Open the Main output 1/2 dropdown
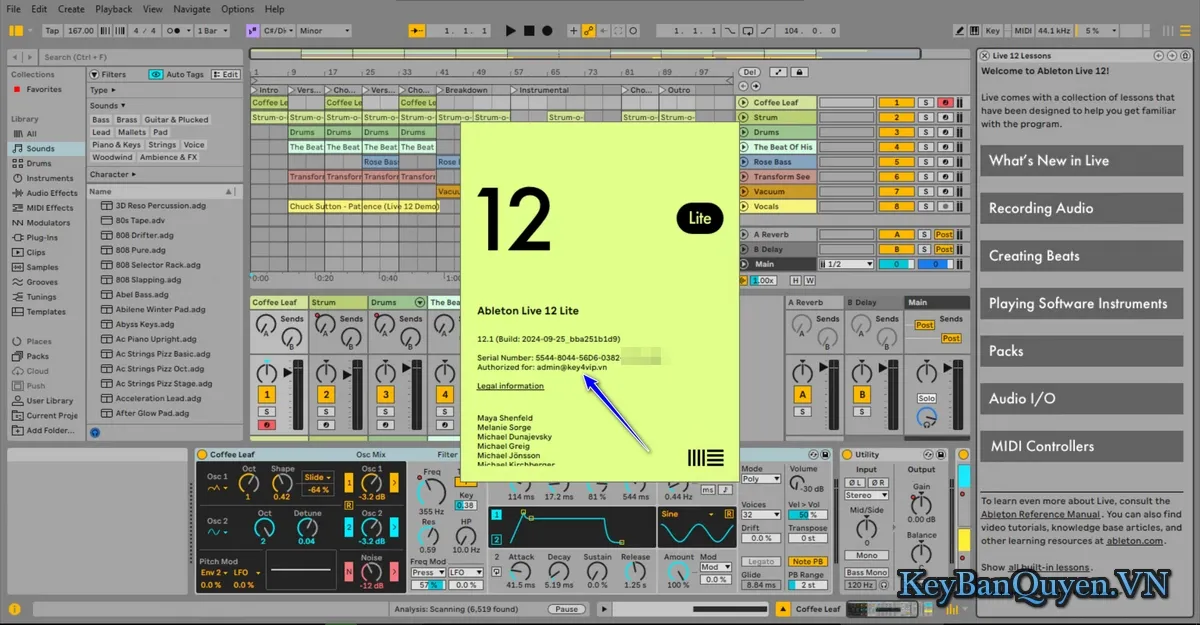The image size is (1200, 625). click(x=846, y=264)
